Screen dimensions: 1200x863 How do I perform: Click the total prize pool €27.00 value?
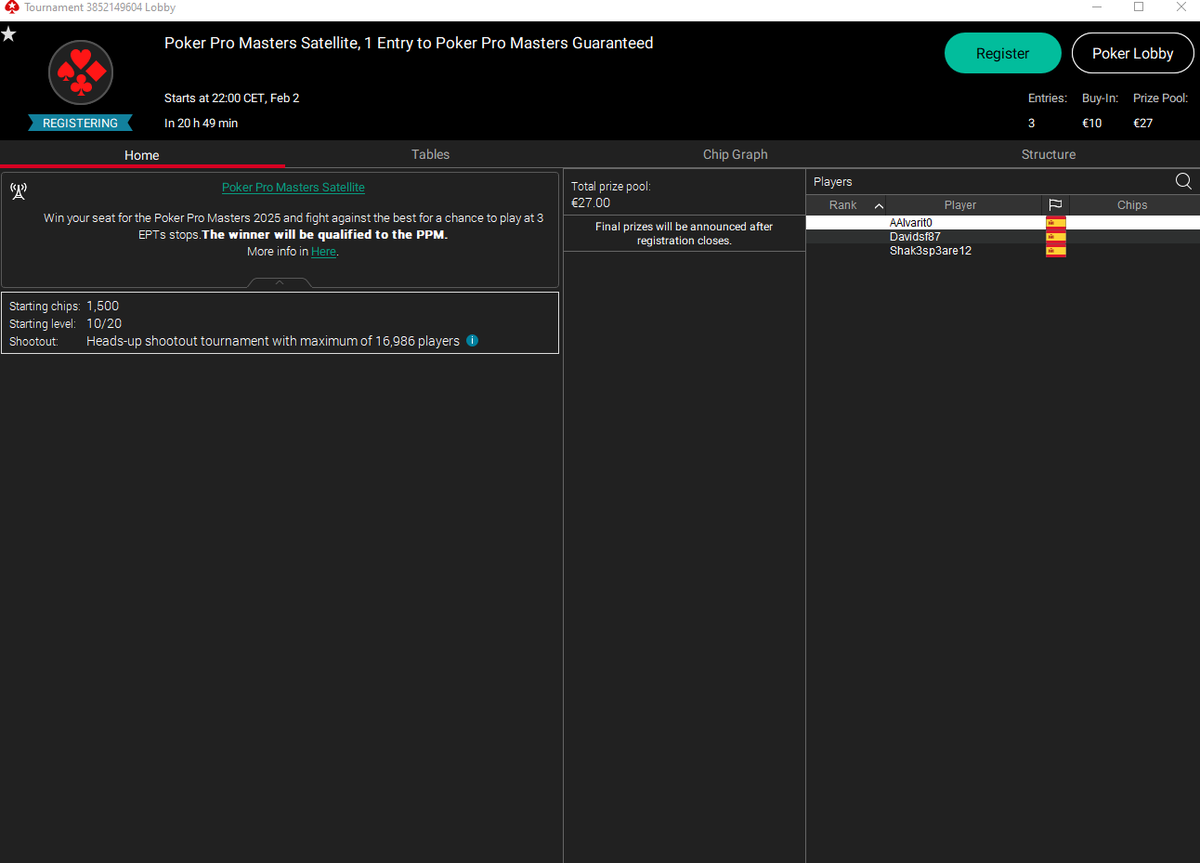pyautogui.click(x=590, y=203)
